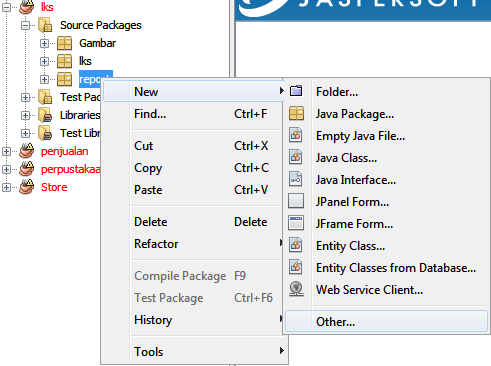This screenshot has width=491, height=366.
Task: Click the Java Interface file icon
Action: point(296,179)
